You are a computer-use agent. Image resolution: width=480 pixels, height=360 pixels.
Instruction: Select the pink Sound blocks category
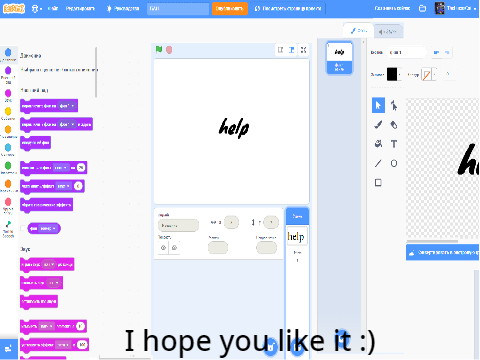8,95
